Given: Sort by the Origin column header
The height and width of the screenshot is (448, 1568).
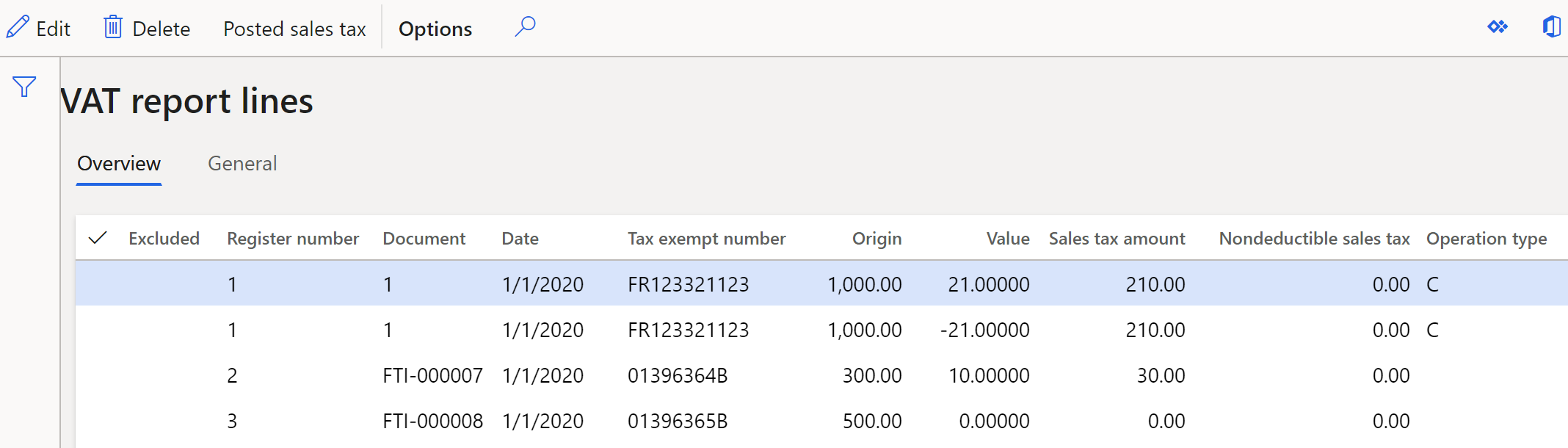Looking at the screenshot, I should pyautogui.click(x=876, y=238).
